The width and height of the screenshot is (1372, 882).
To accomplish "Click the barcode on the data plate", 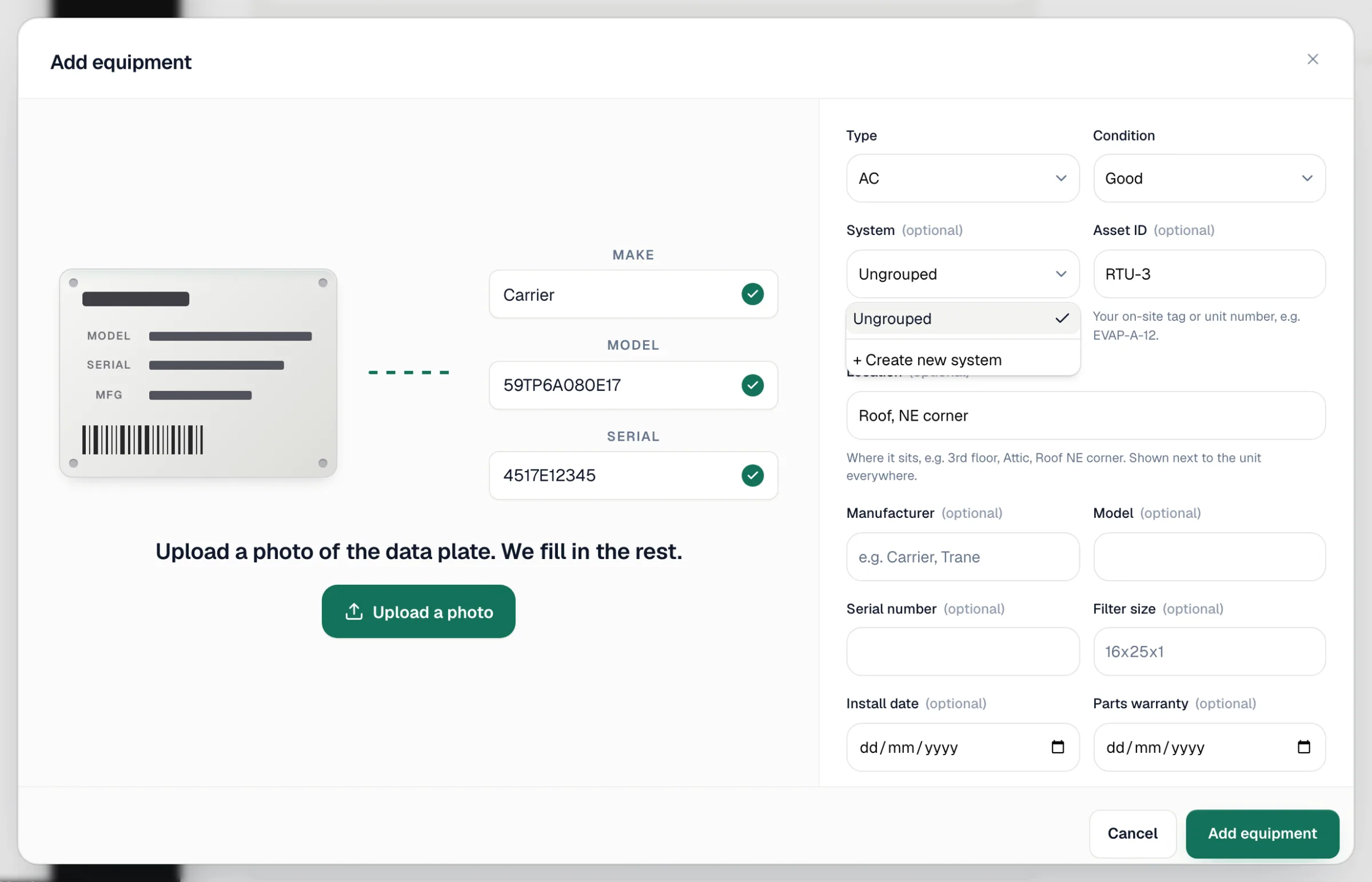I will click(142, 440).
